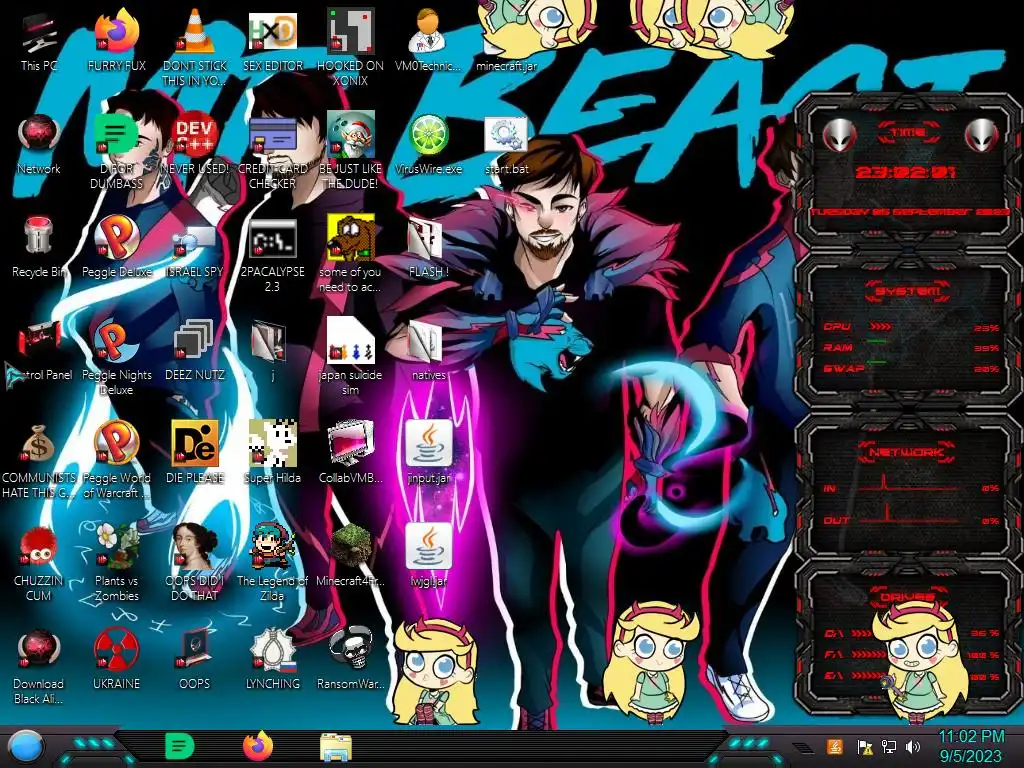
Task: Select the Minecraft4Fr grass block icon
Action: [x=351, y=546]
